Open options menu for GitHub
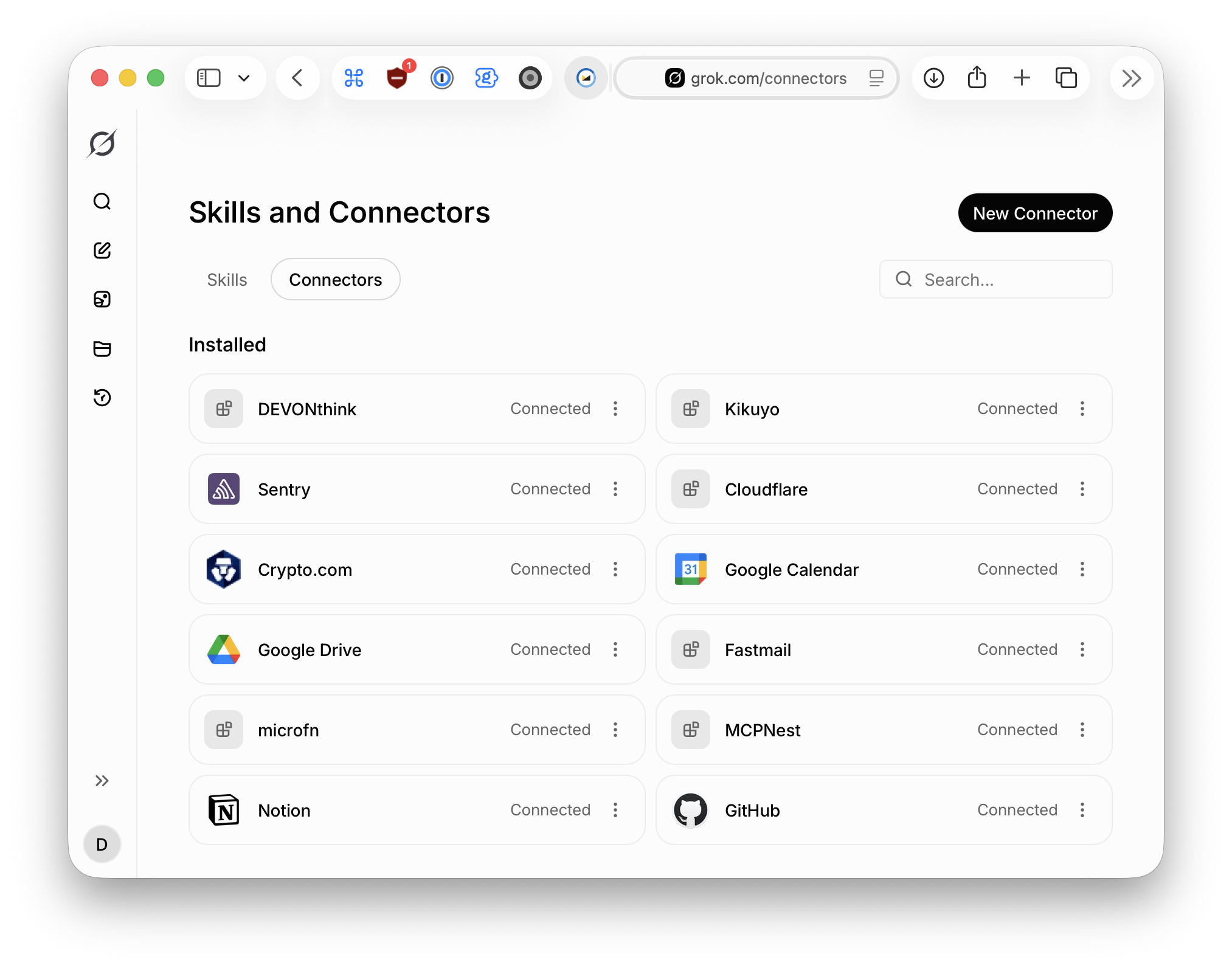1232x968 pixels. coord(1082,810)
